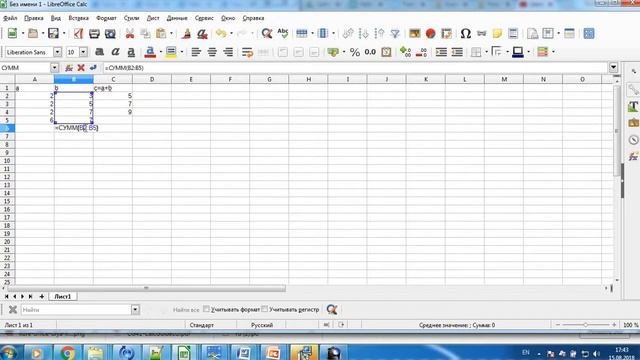Screen dimensions: 640x360
Task: Insert special character omega
Action: coord(466,33)
